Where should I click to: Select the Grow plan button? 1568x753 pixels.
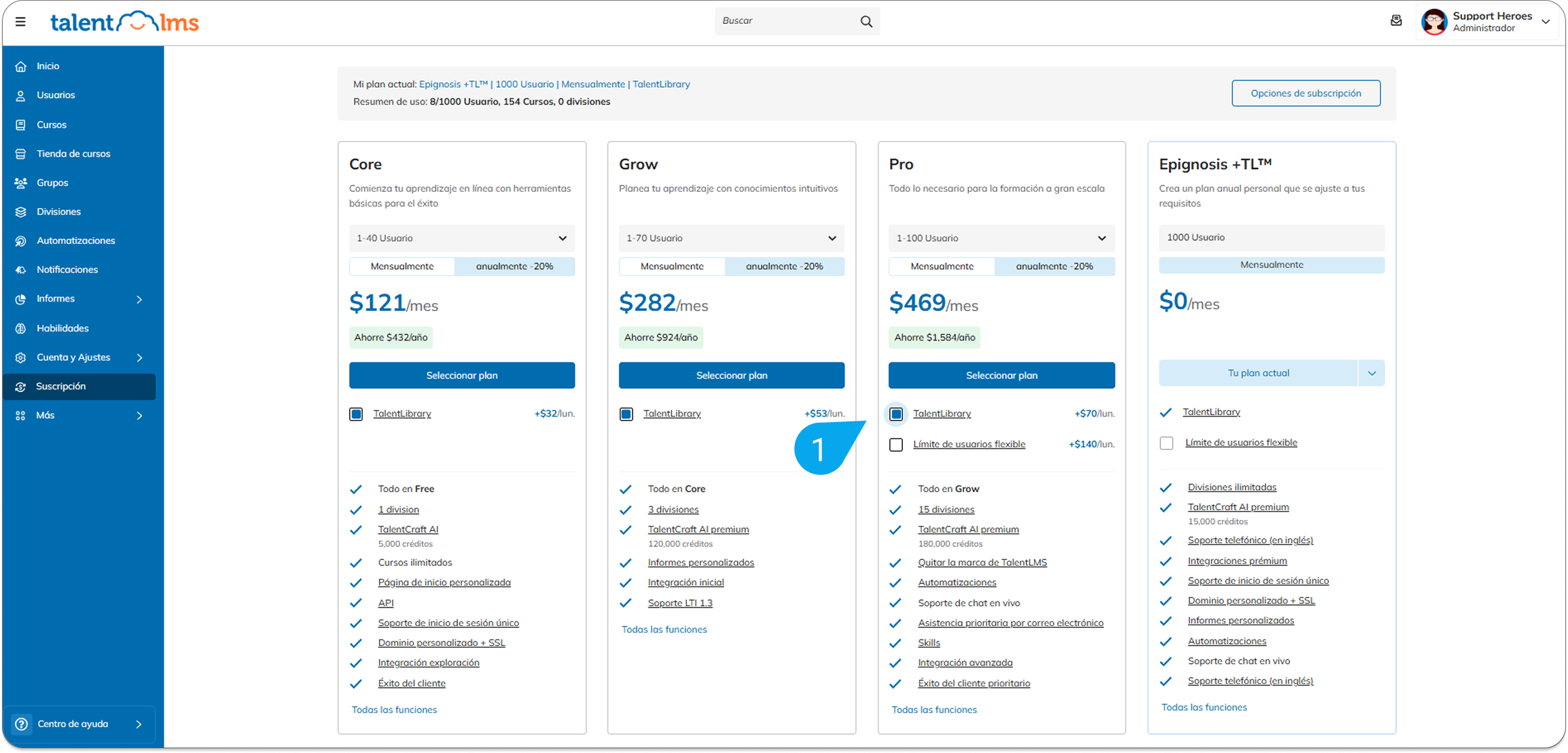732,375
